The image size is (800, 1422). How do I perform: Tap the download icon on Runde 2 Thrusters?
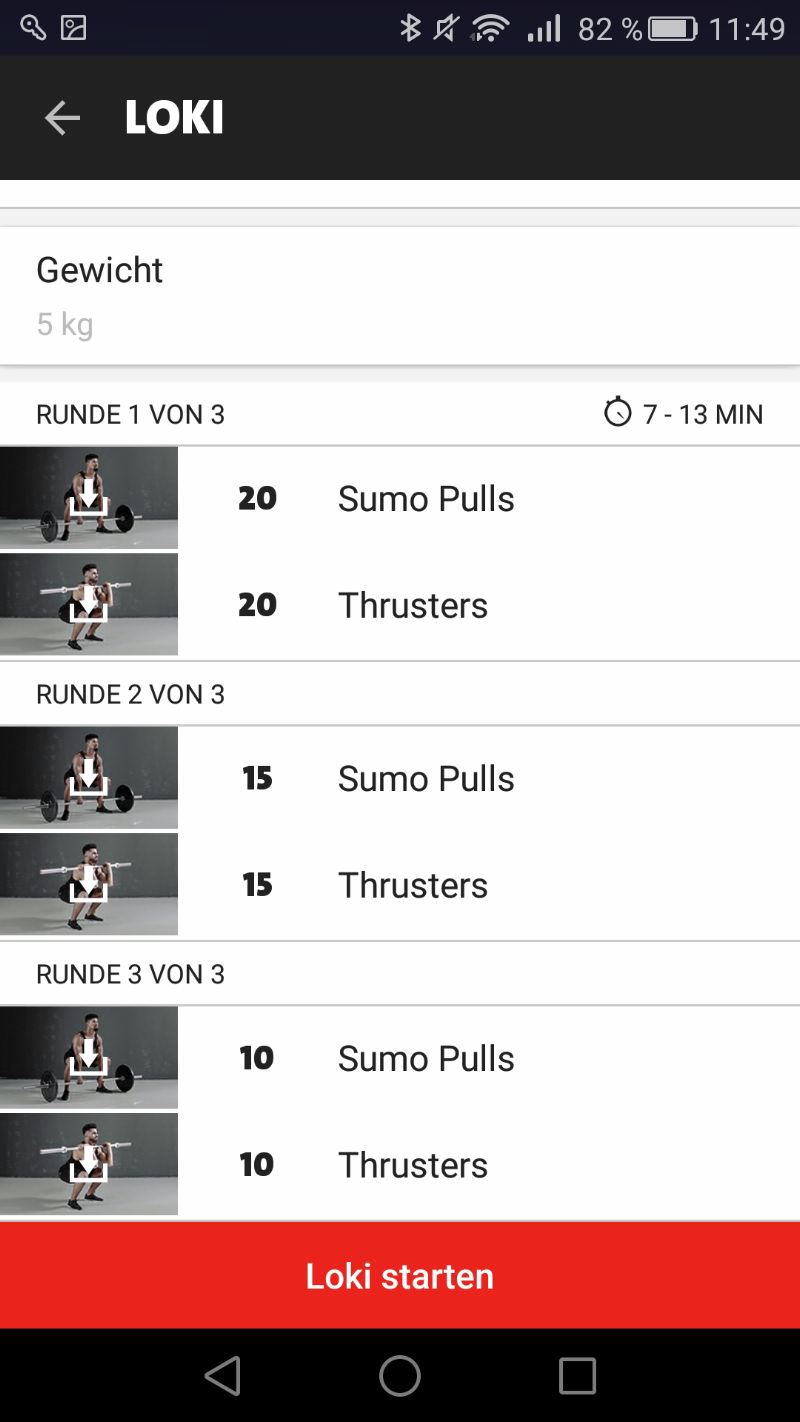(89, 884)
